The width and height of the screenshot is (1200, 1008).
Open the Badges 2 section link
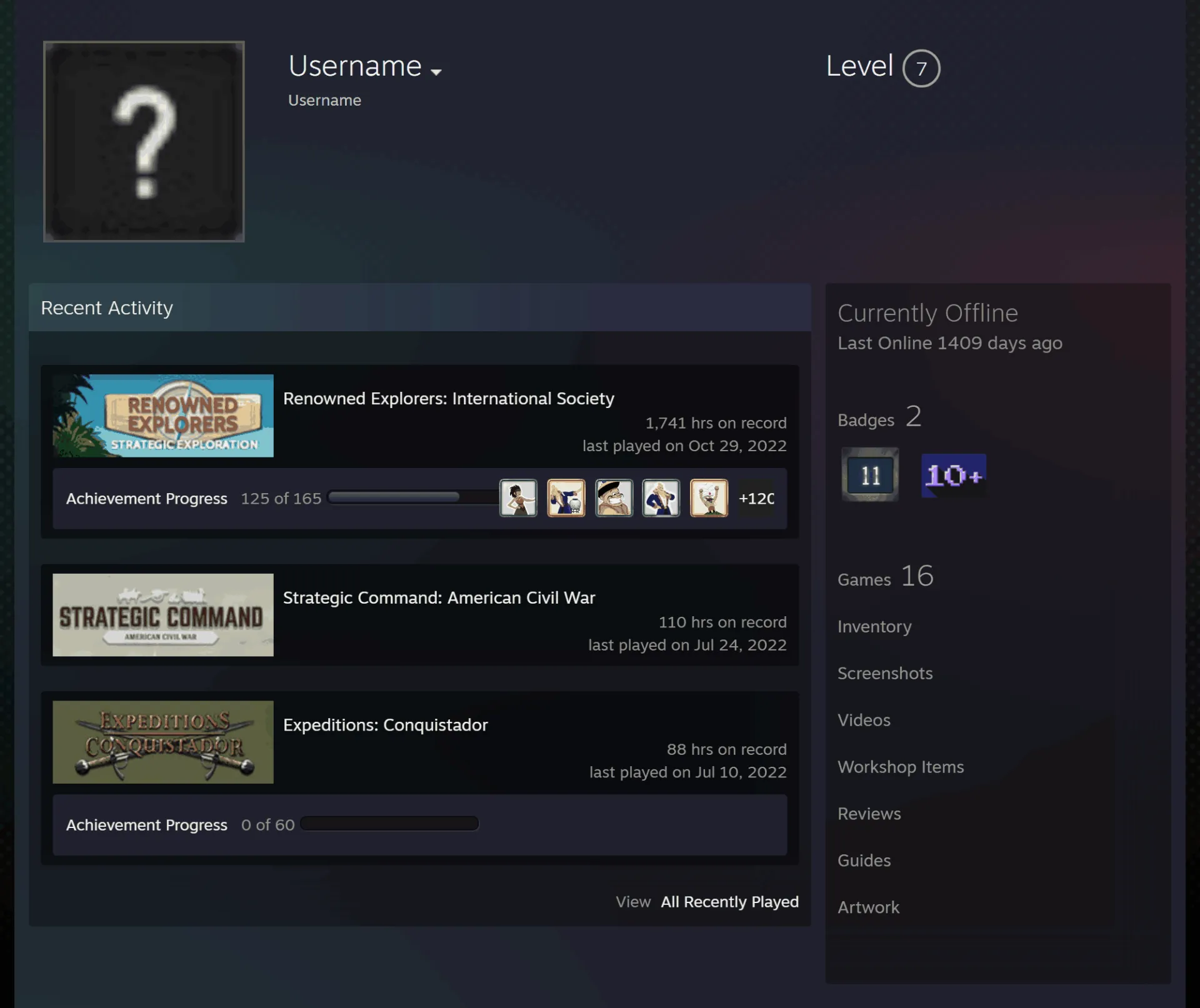(x=879, y=417)
